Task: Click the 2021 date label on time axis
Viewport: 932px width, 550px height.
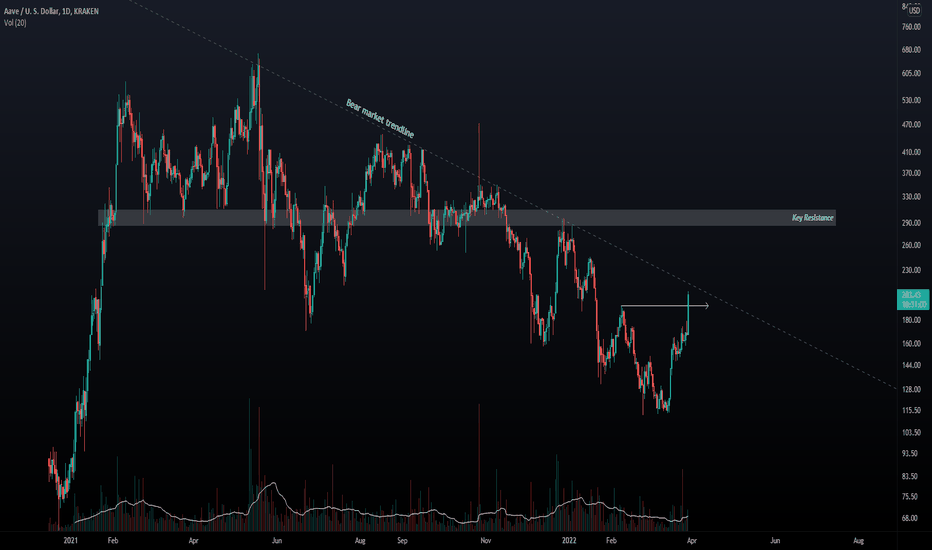Action: tap(70, 540)
